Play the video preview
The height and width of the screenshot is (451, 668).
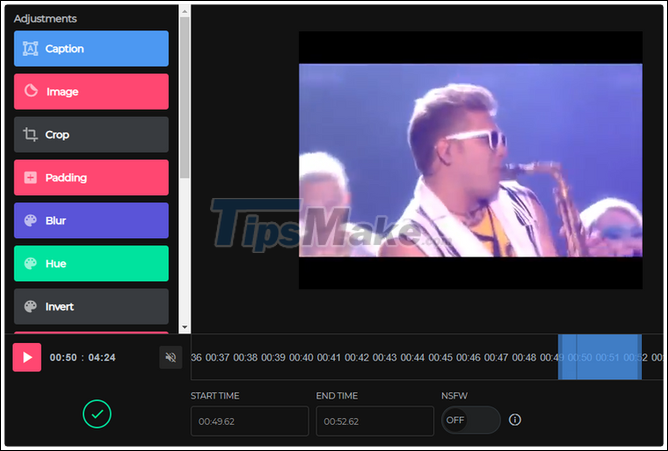tap(27, 357)
